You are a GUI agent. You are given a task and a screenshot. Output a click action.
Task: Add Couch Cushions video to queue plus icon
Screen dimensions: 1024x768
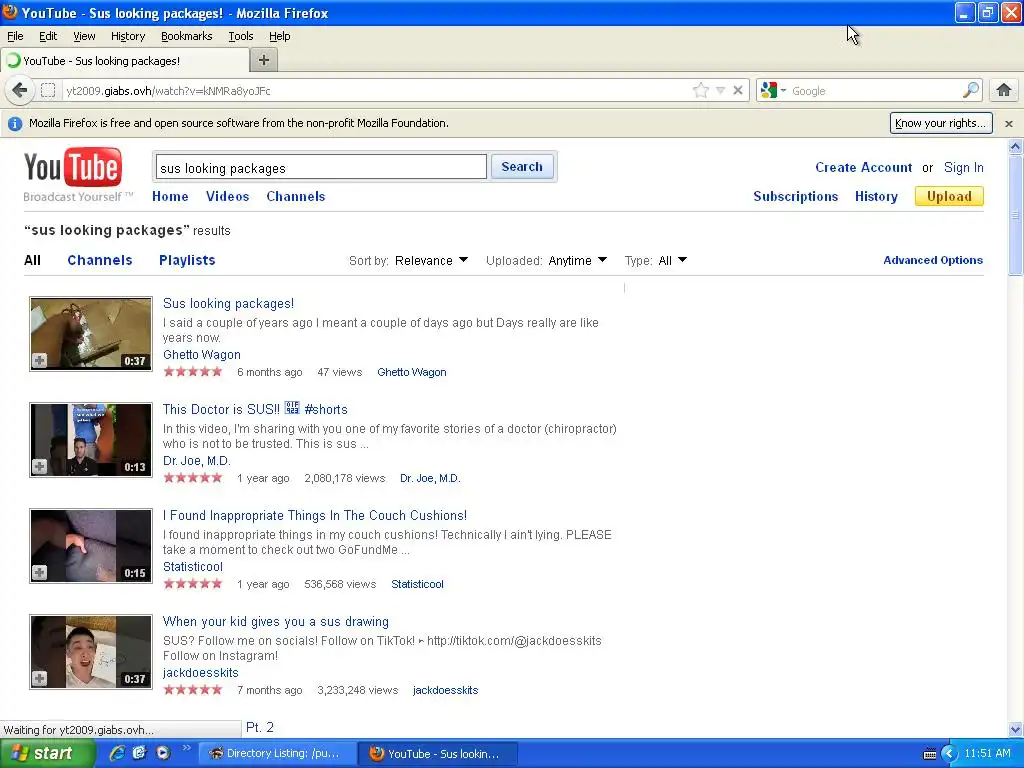[40, 572]
